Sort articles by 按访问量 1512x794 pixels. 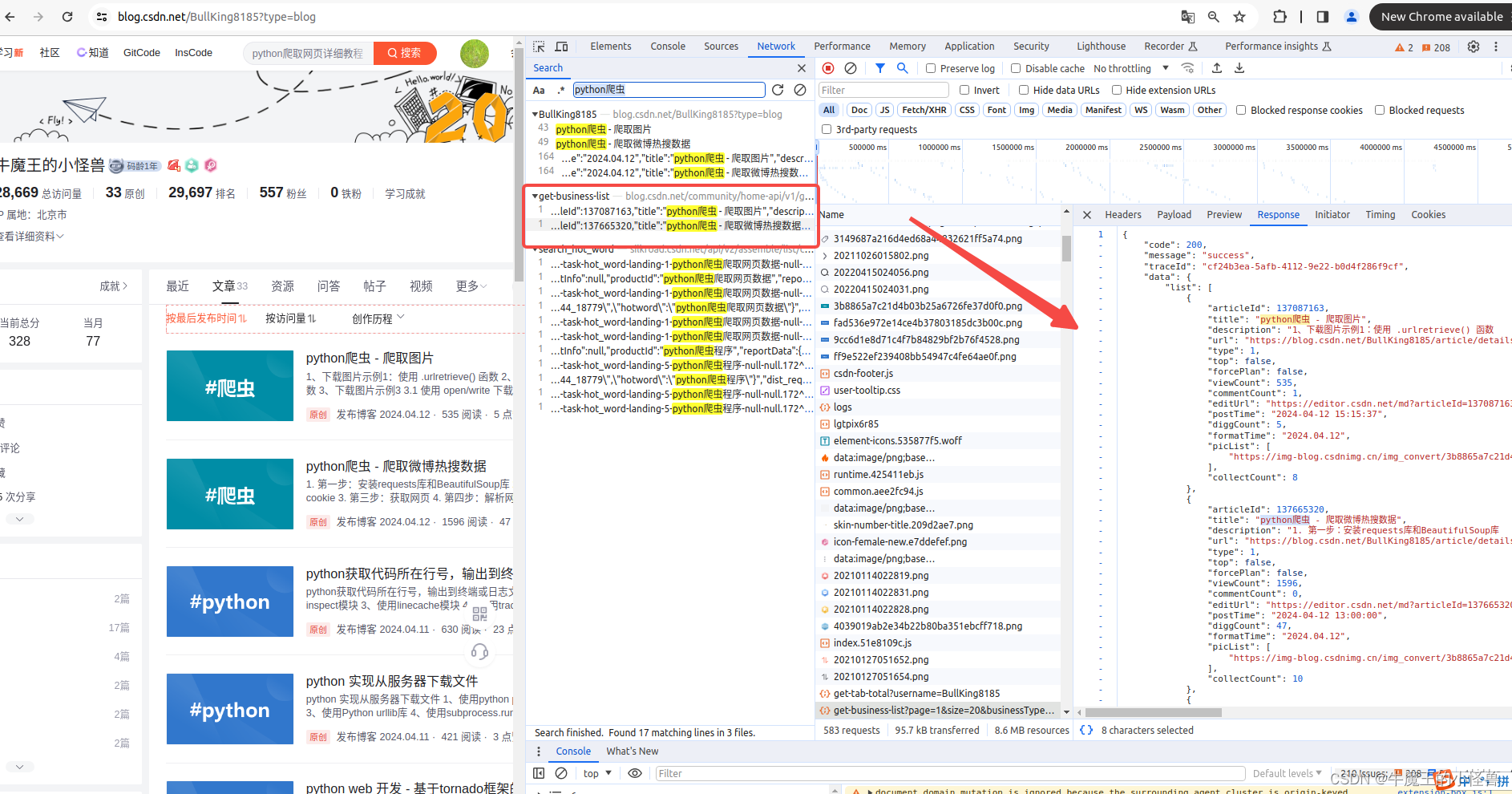[x=290, y=318]
